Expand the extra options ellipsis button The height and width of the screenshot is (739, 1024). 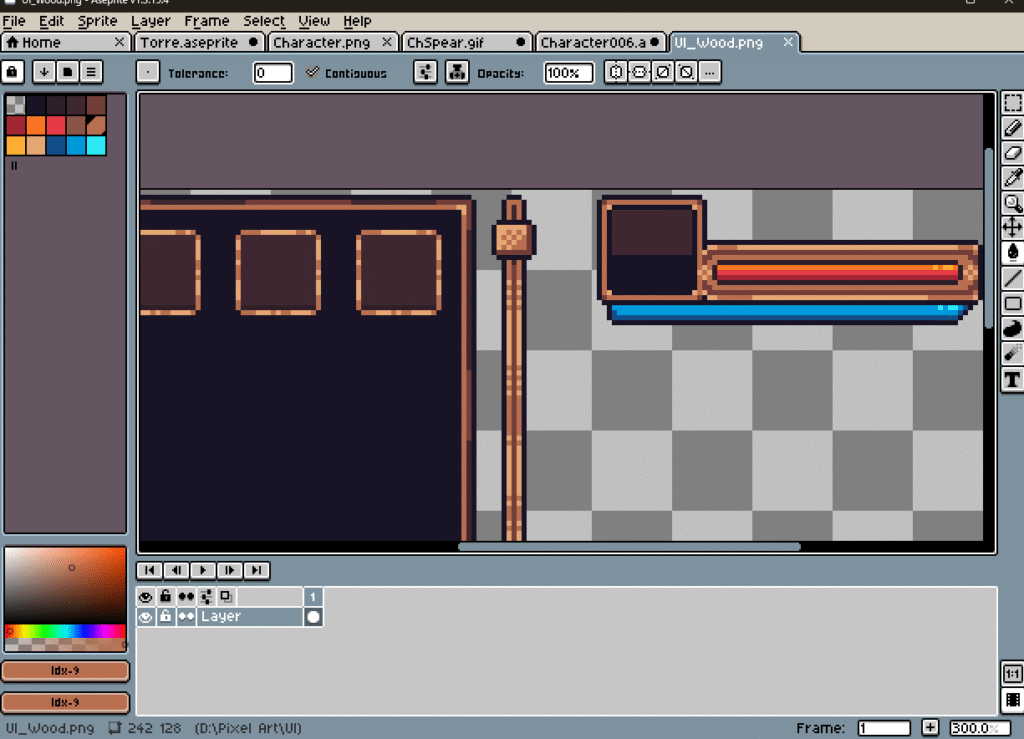click(709, 72)
